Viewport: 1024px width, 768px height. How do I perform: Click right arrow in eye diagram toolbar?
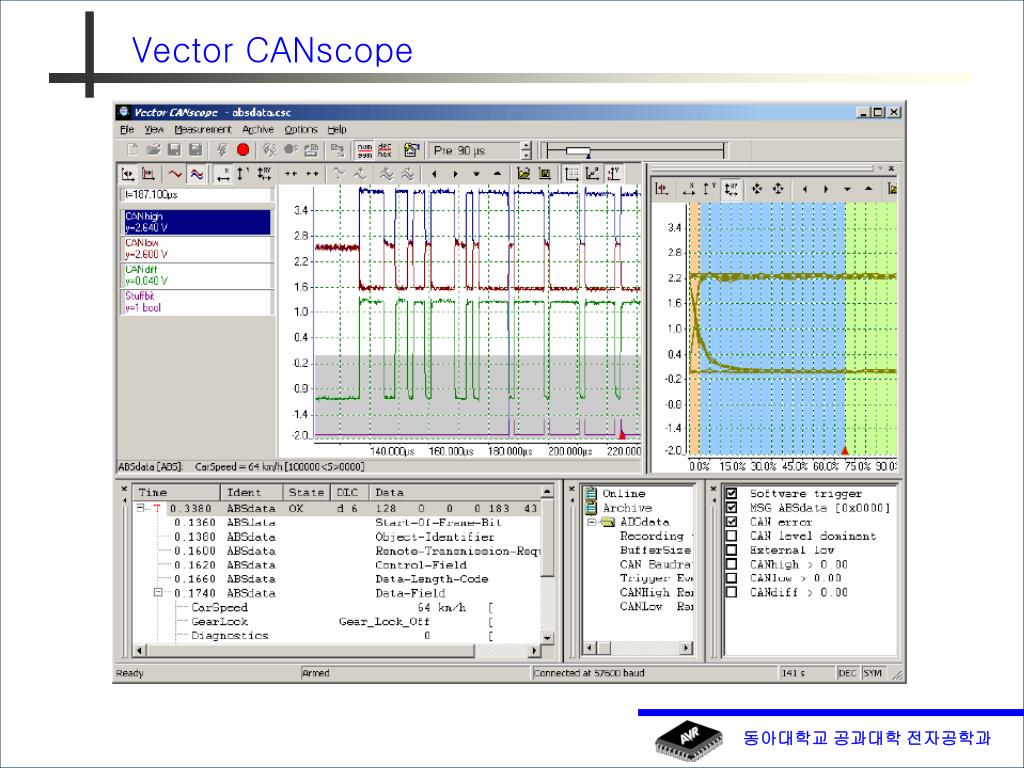click(x=825, y=189)
